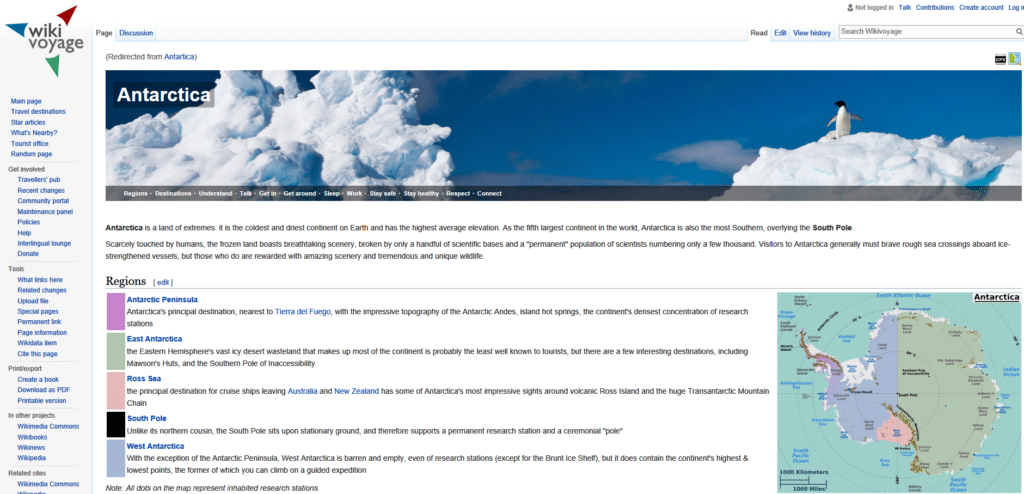
Task: Open What links here in sidebar
Action: [x=40, y=280]
